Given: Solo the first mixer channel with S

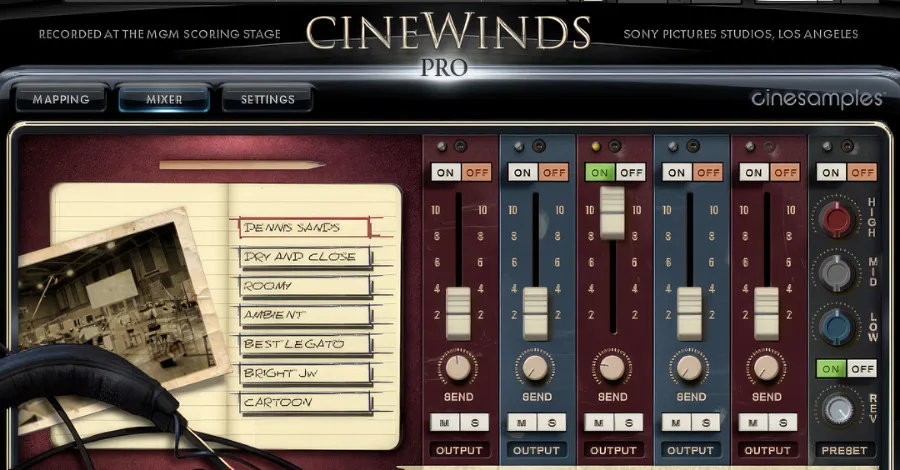Looking at the screenshot, I should point(474,422).
